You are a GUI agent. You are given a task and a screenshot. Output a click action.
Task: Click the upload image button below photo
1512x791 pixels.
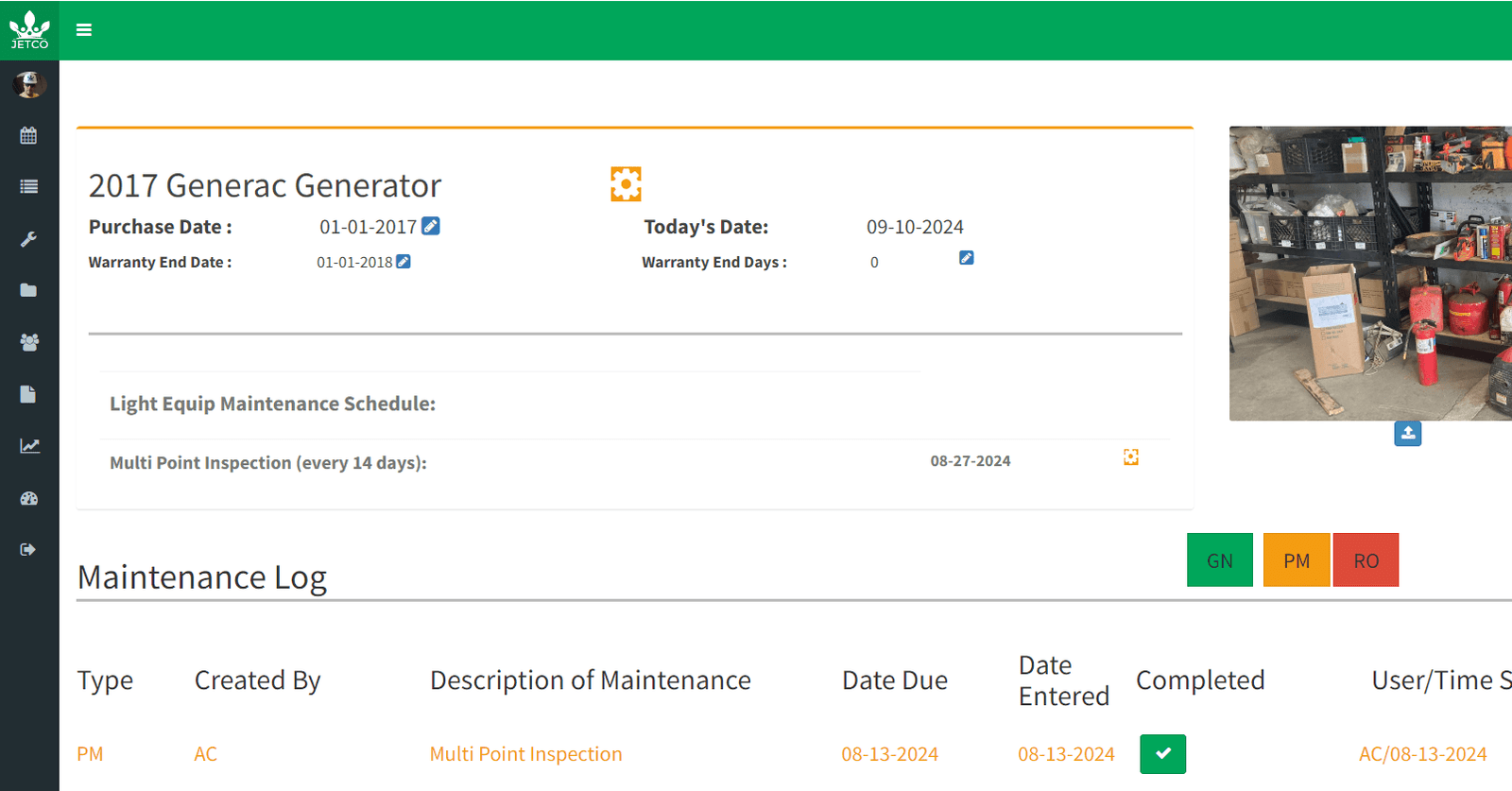pyautogui.click(x=1407, y=434)
